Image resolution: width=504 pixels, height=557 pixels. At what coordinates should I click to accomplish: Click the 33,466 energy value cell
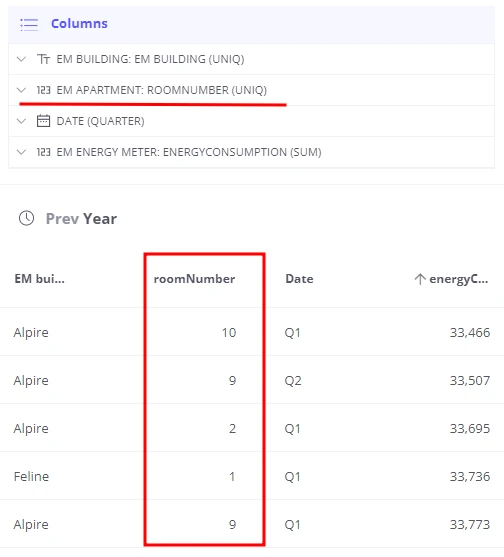(x=470, y=332)
